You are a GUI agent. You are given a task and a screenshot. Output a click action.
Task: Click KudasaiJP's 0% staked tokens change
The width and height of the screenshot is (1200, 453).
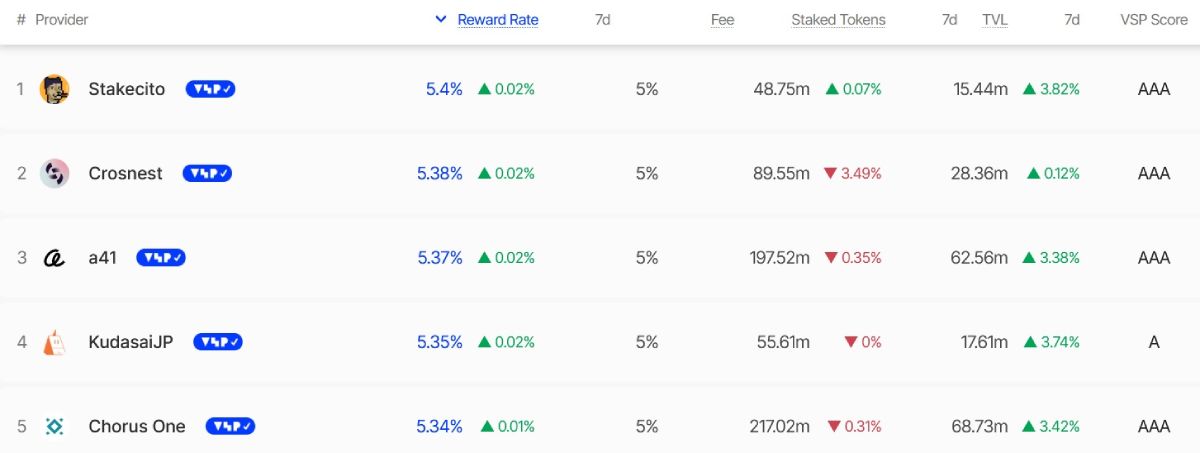click(863, 342)
